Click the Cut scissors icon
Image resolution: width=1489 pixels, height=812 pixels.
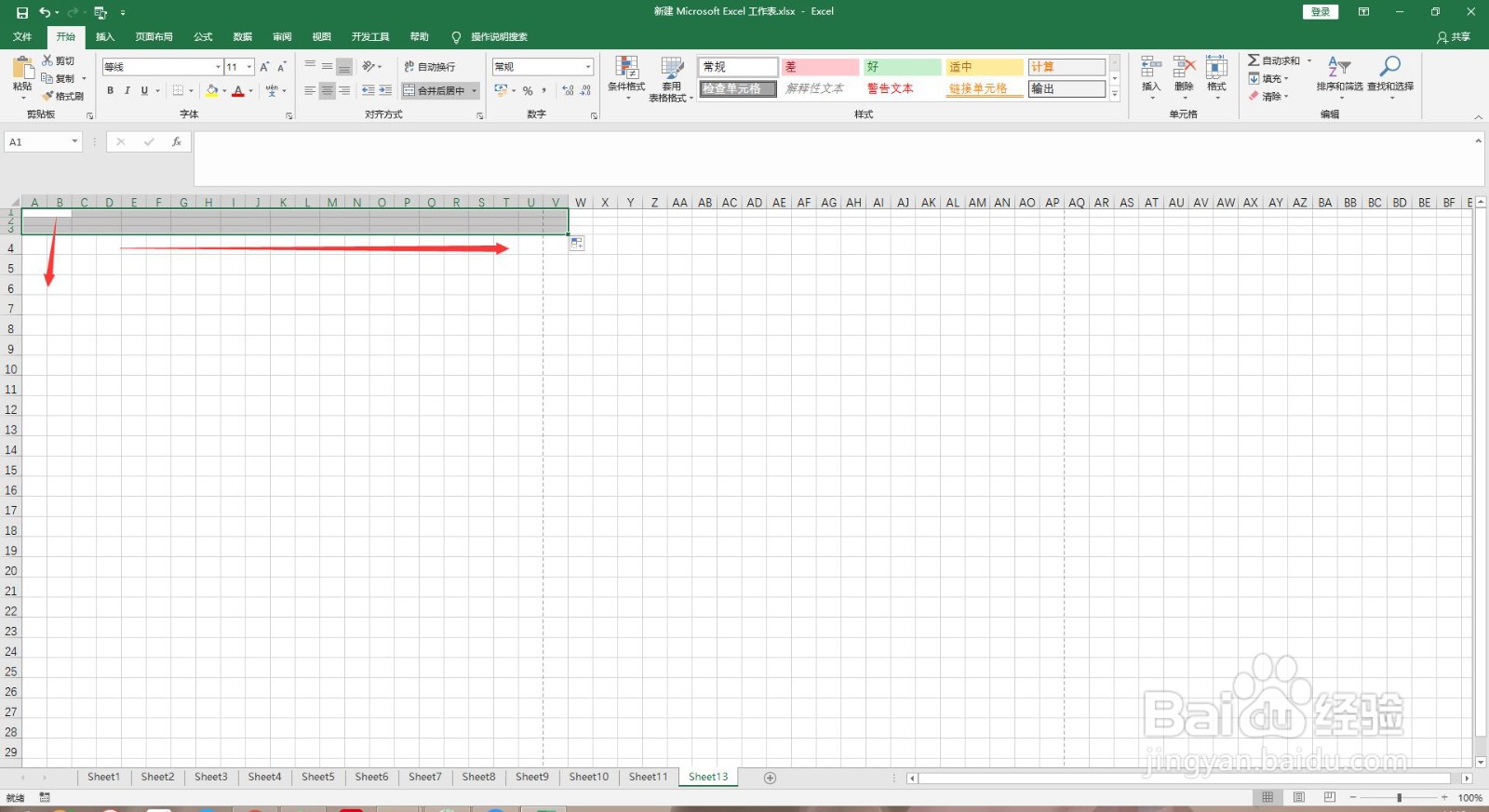point(47,60)
